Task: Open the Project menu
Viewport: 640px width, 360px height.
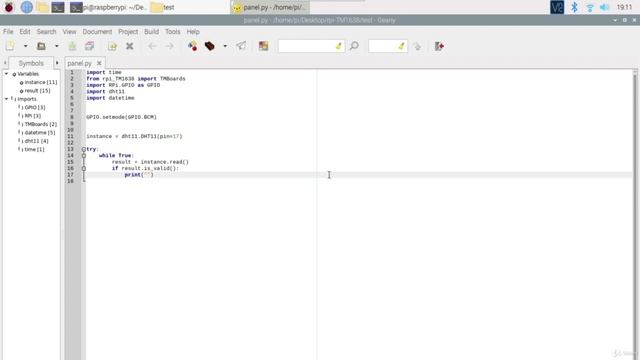Action: coord(128,31)
